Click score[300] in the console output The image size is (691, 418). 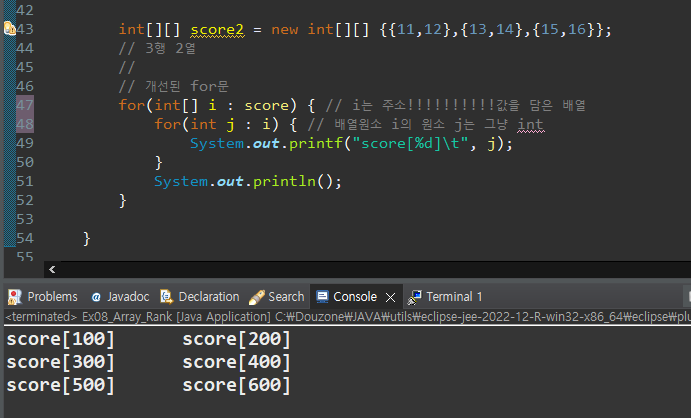(60, 362)
